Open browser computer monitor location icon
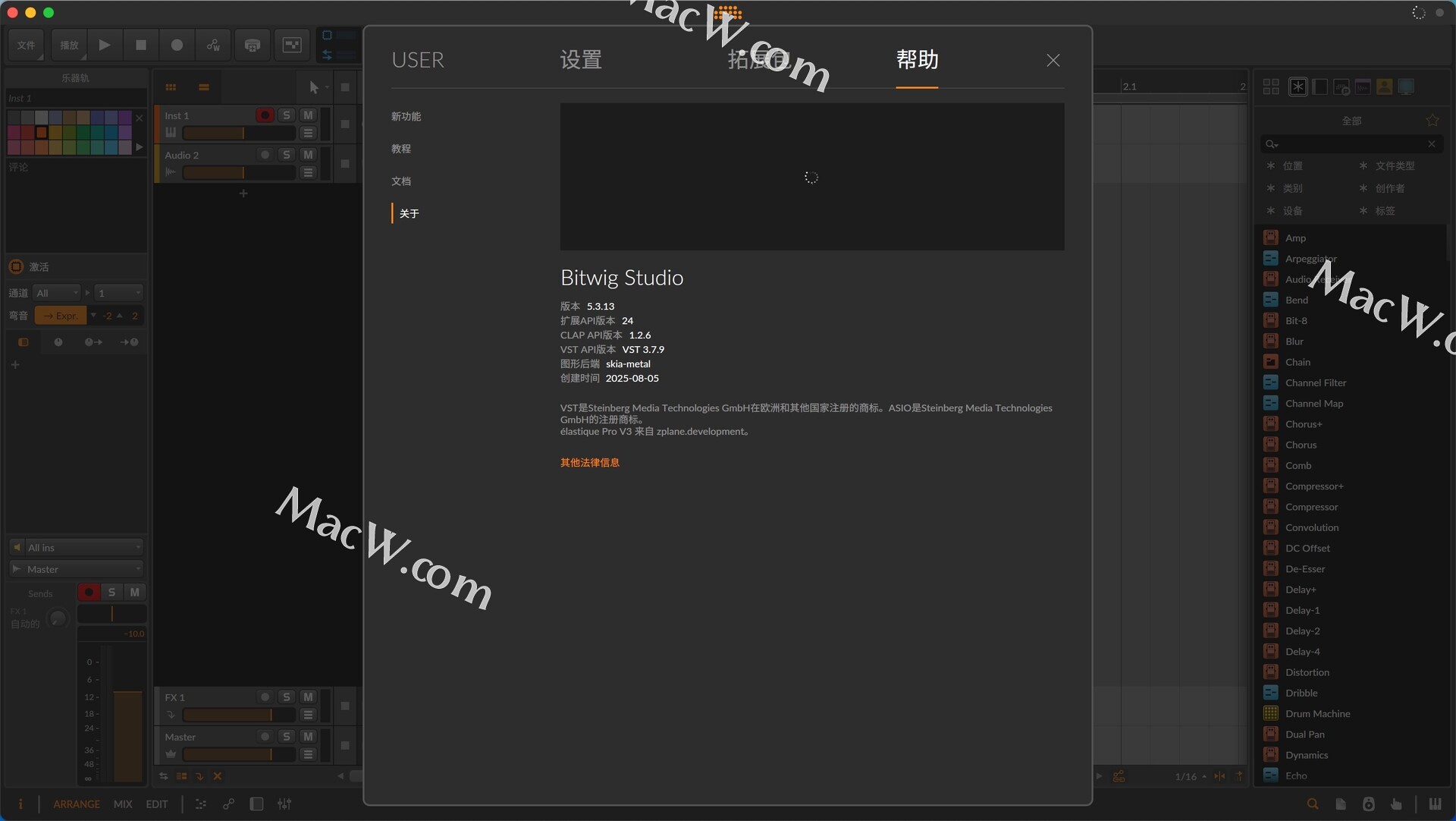The width and height of the screenshot is (1456, 821). click(1406, 87)
